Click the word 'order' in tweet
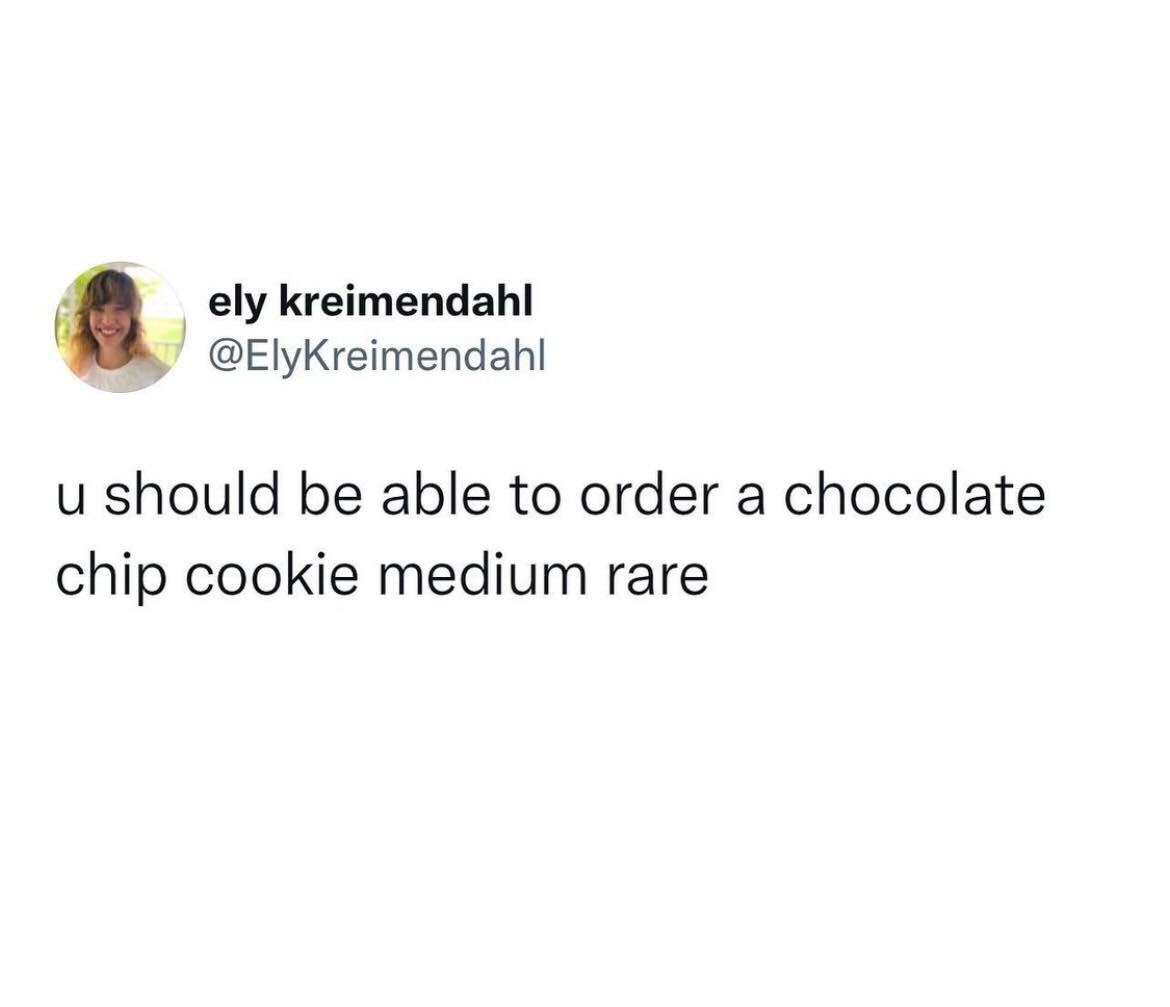Image resolution: width=1170 pixels, height=1007 pixels. click(x=648, y=495)
